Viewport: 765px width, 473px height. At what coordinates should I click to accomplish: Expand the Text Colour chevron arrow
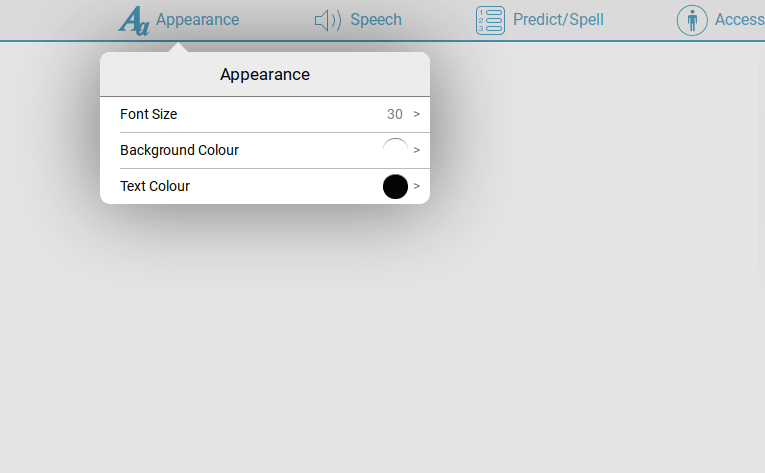point(417,186)
